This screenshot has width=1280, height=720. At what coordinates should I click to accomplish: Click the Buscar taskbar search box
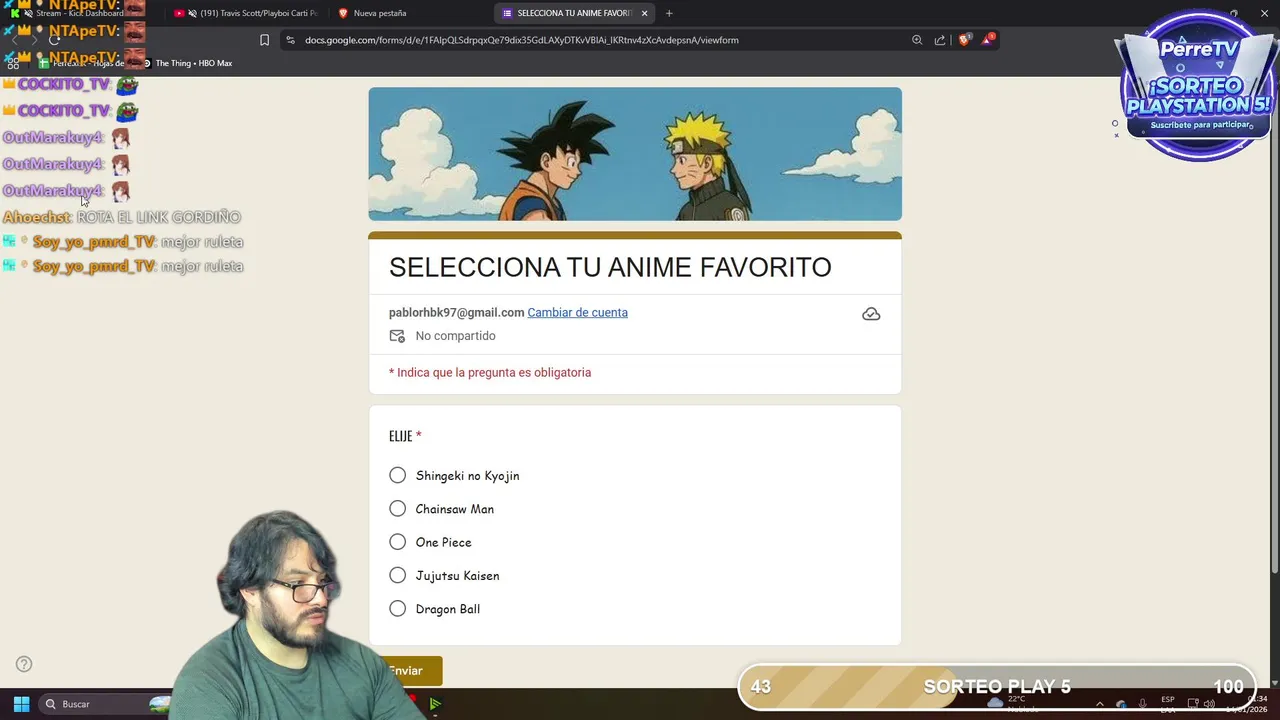(105, 704)
